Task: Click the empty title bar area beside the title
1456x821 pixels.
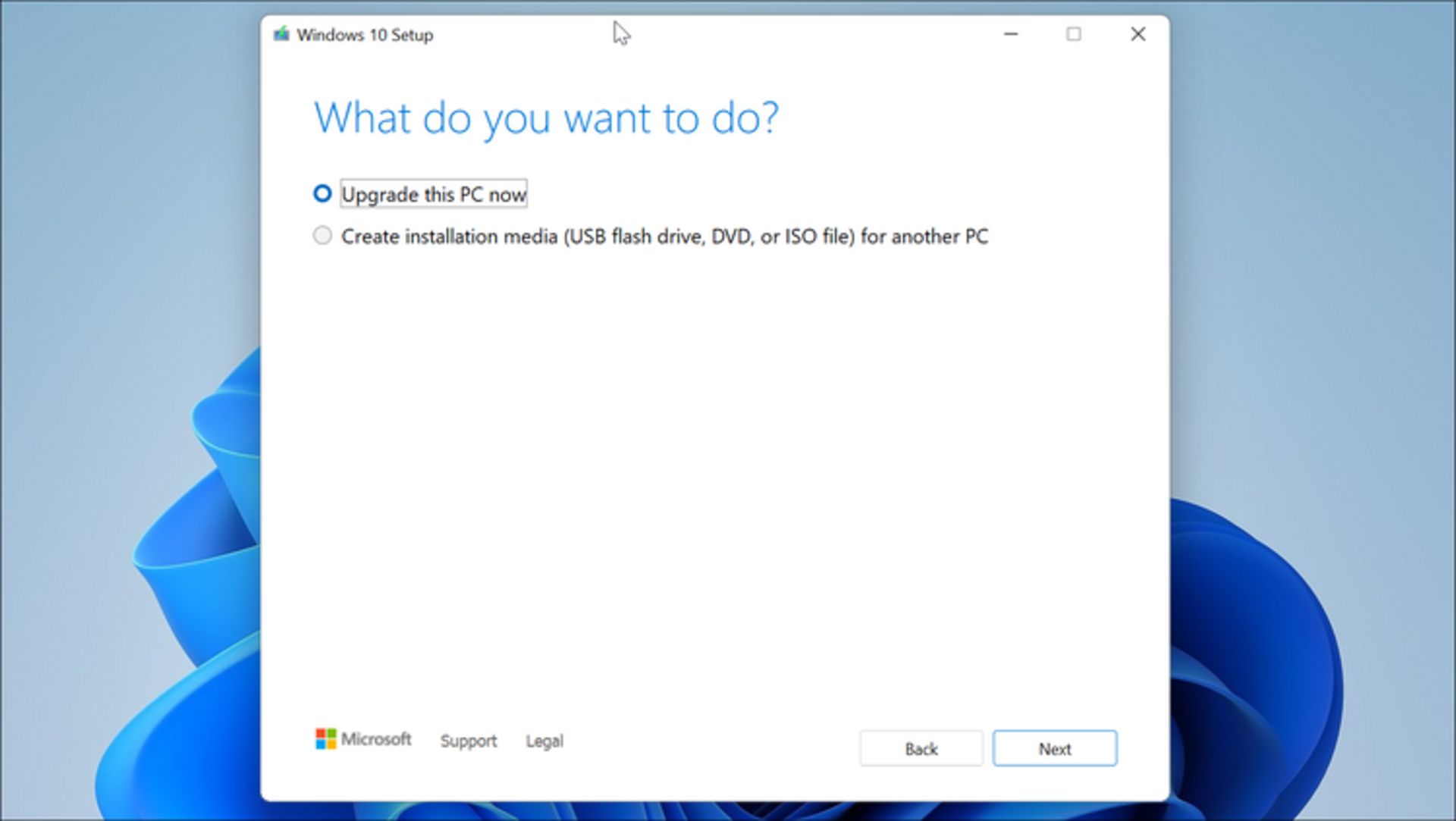Action: (x=758, y=34)
